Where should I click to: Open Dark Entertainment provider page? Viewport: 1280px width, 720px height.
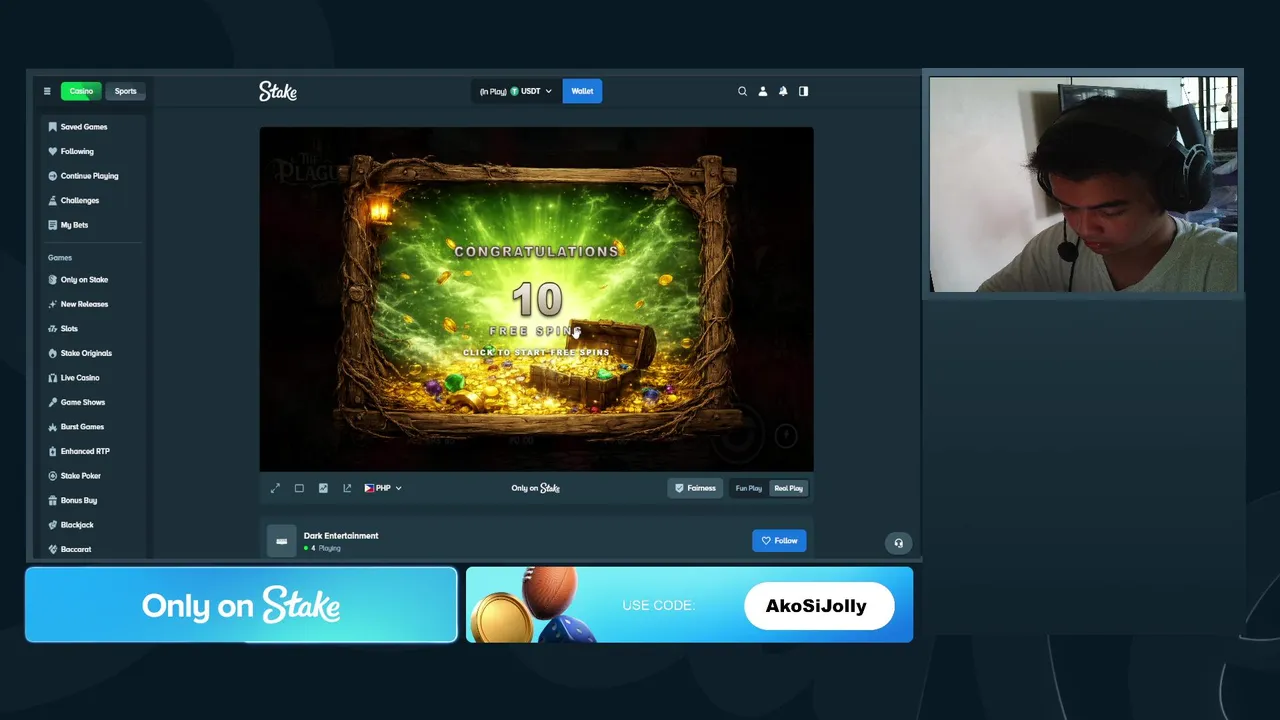pos(341,536)
